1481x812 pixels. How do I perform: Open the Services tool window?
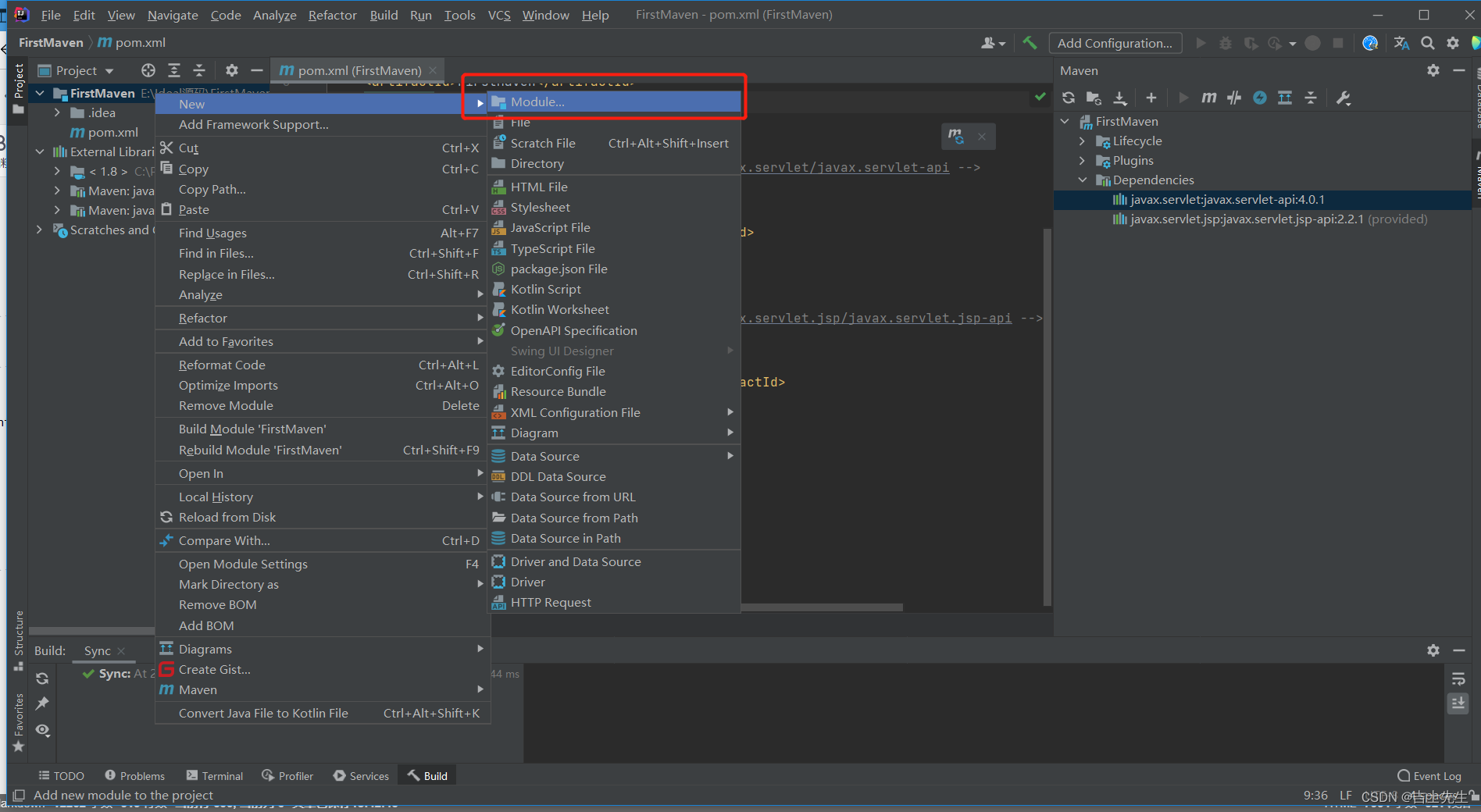point(361,775)
